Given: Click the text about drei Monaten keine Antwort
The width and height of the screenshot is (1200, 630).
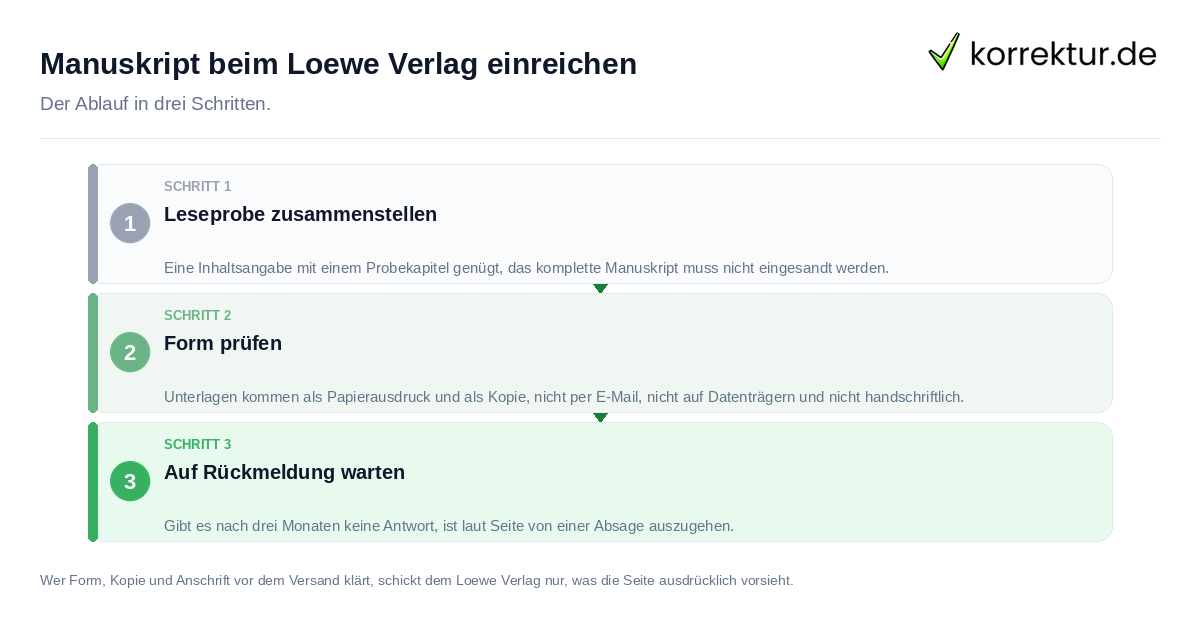Looking at the screenshot, I should click(449, 526).
